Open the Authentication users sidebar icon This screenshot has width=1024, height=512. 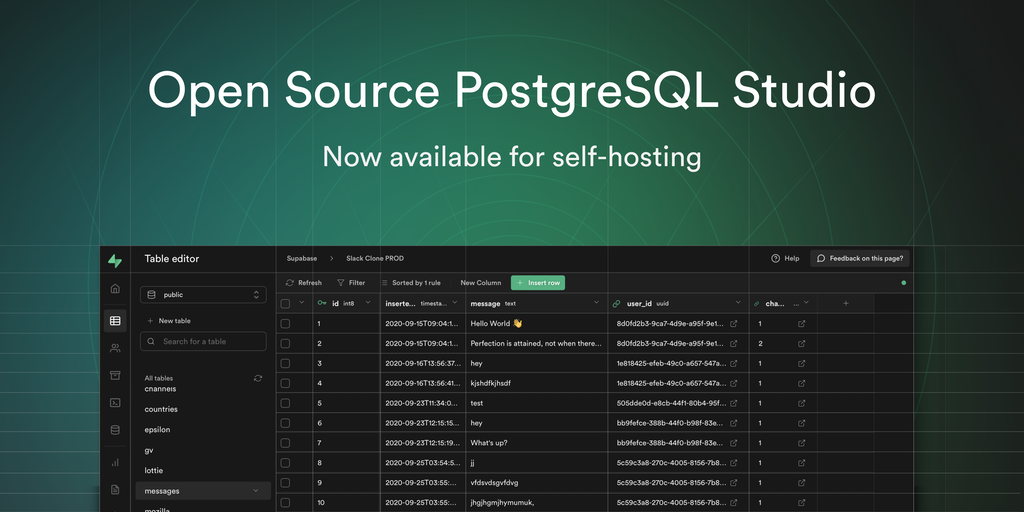click(x=115, y=348)
